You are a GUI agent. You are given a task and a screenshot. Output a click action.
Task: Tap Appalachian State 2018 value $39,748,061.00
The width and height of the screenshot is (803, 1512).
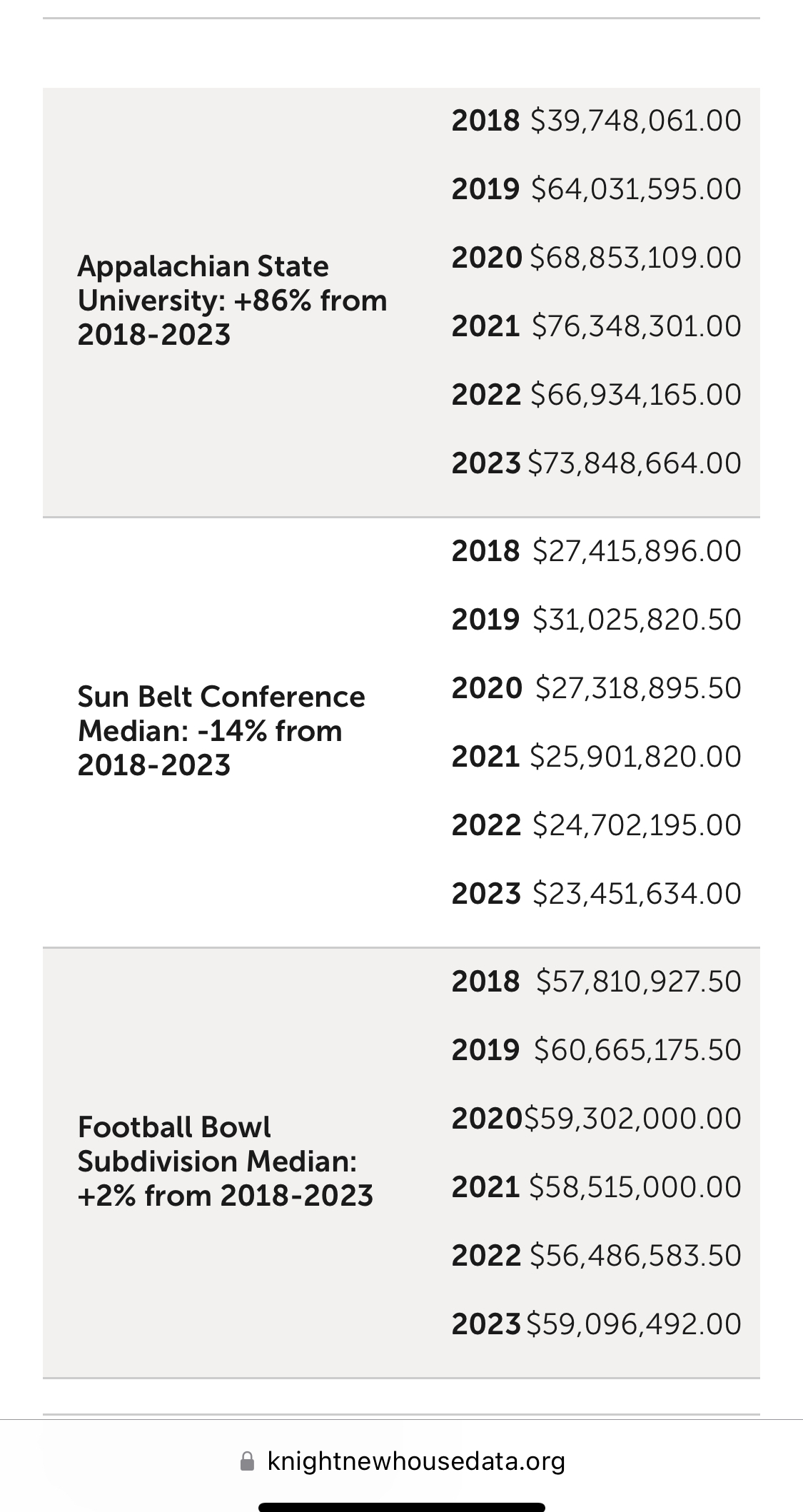[x=636, y=121]
